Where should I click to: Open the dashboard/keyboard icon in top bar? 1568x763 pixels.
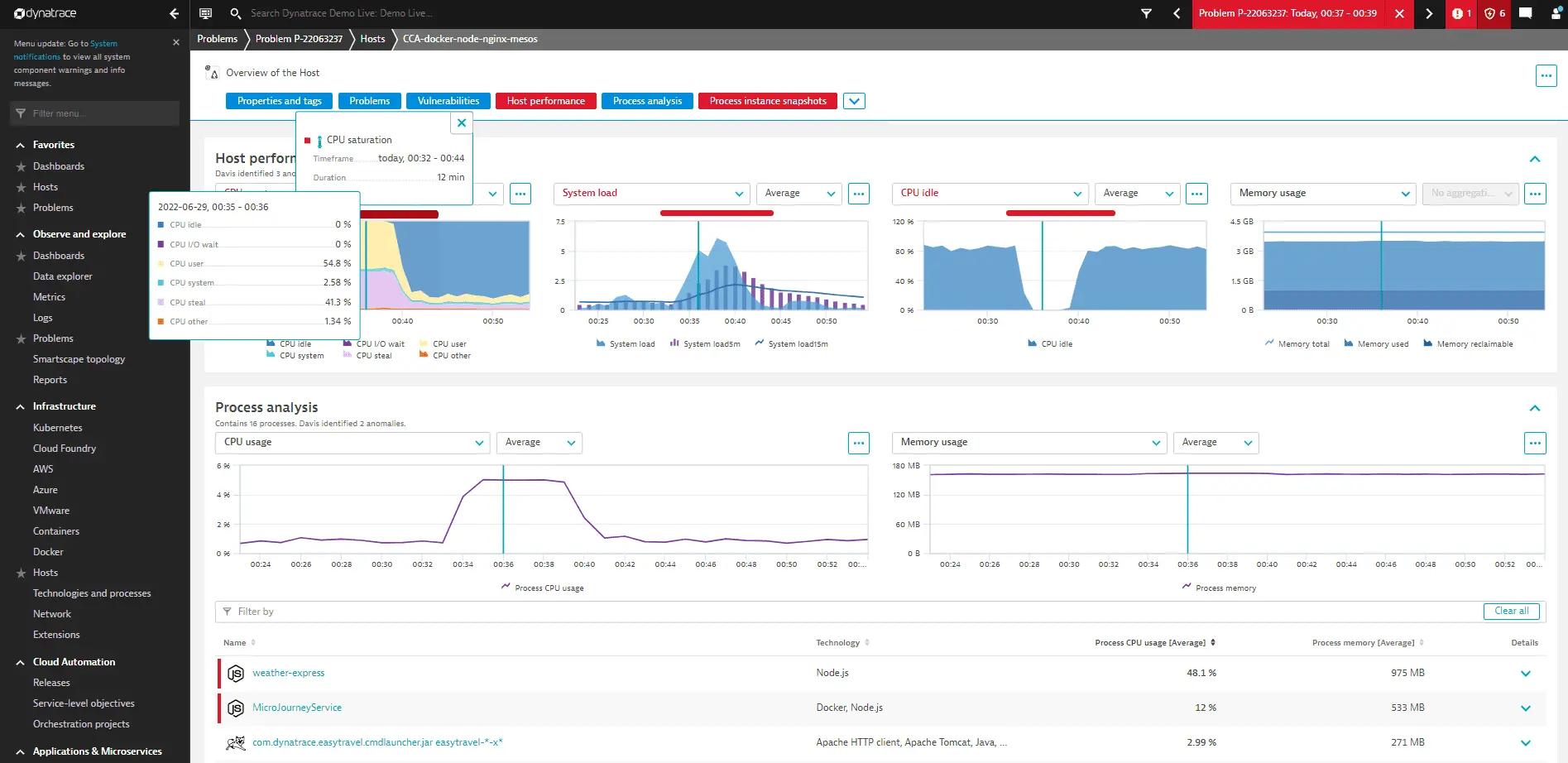click(206, 13)
